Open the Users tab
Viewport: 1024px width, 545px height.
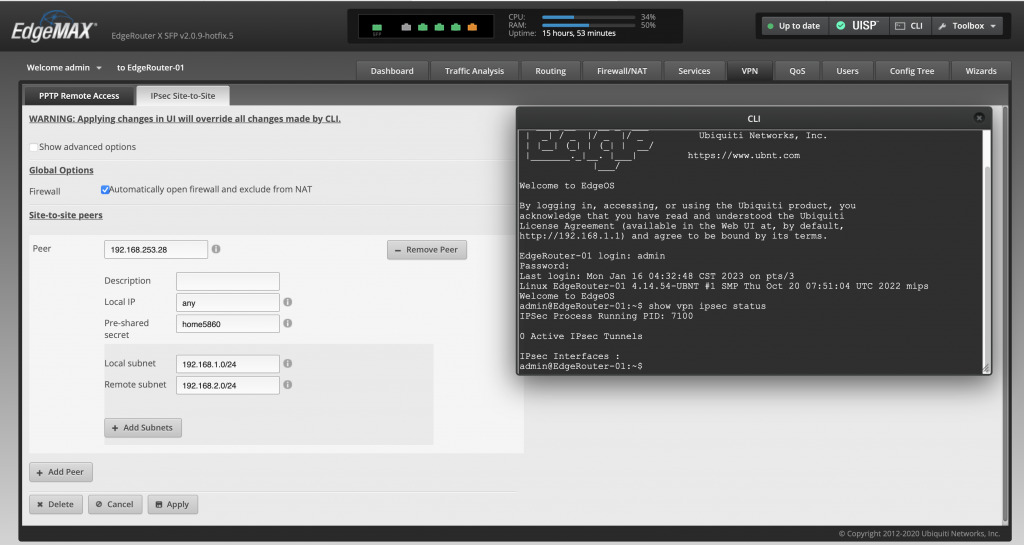[x=848, y=70]
